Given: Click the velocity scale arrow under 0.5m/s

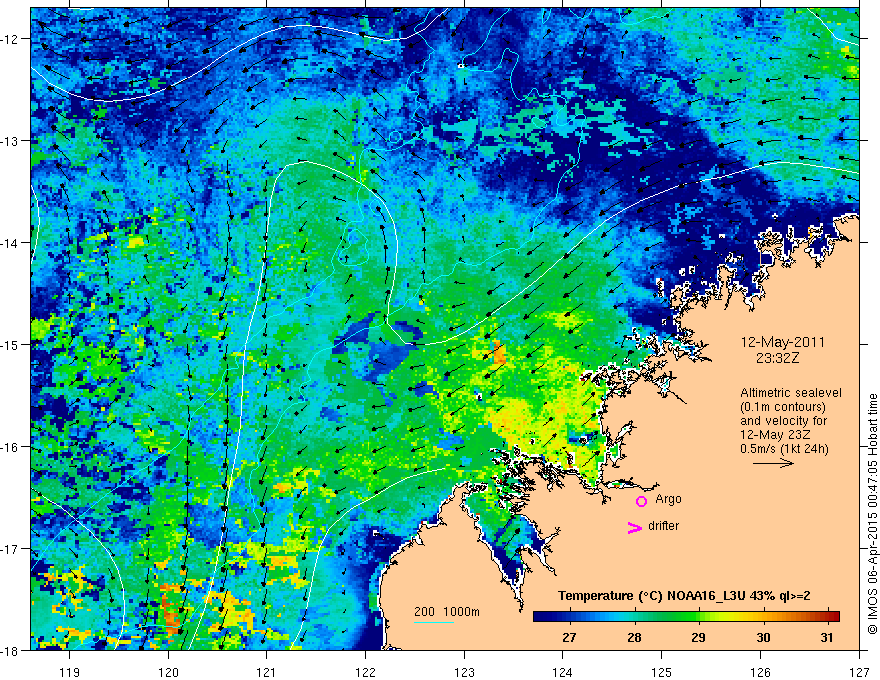Looking at the screenshot, I should point(773,463).
